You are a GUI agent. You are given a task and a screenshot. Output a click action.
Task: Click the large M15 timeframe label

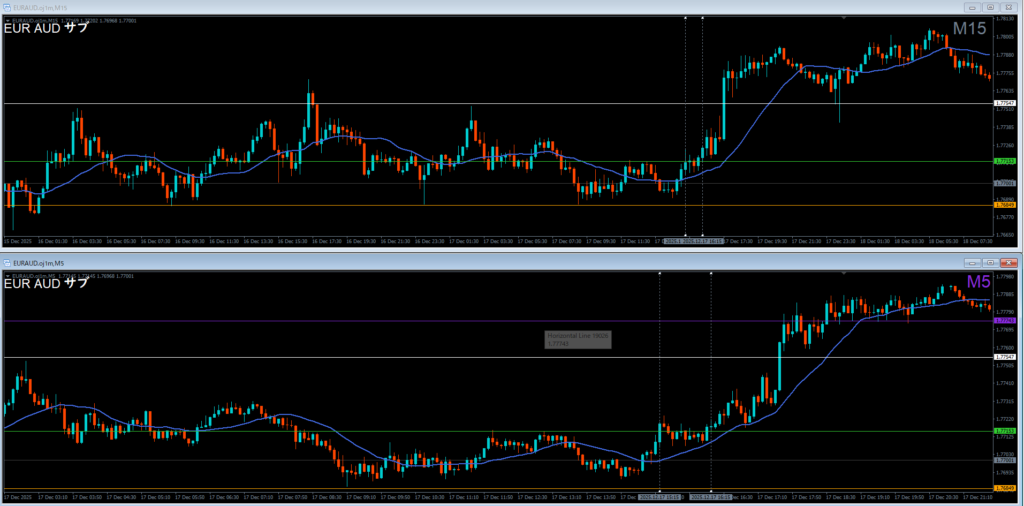[x=970, y=29]
